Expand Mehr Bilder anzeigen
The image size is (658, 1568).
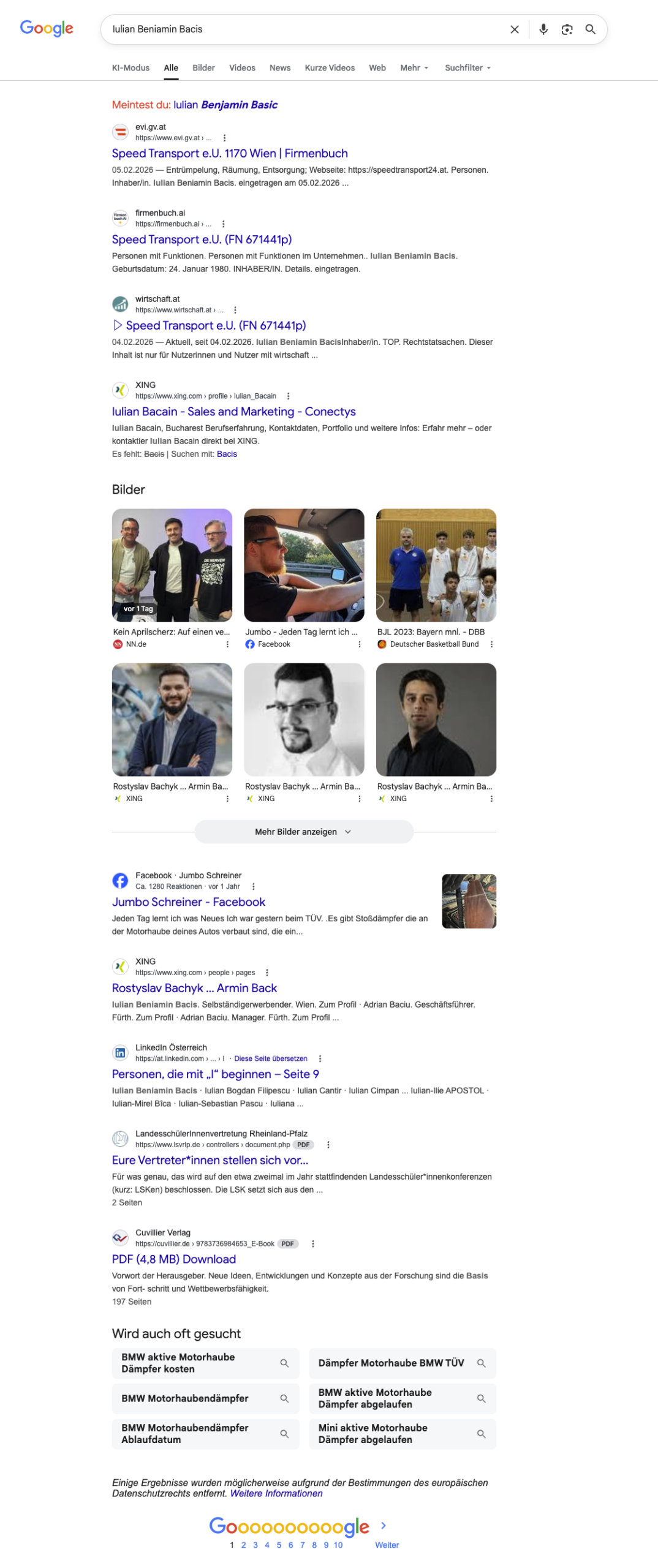(304, 832)
